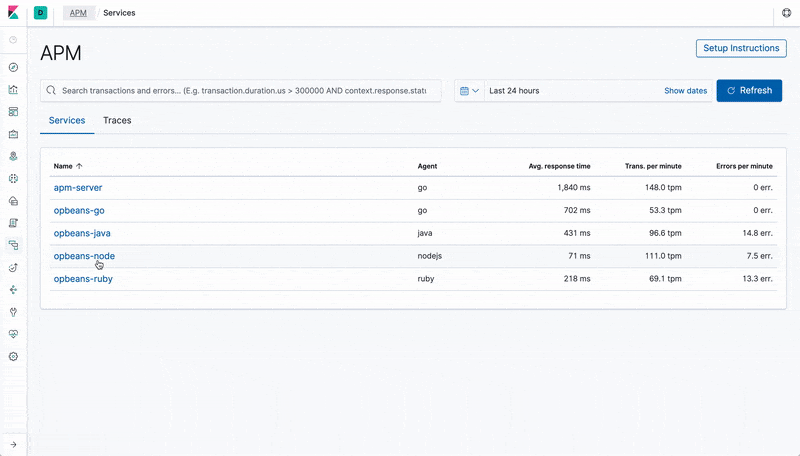Click the APM page heading

61,53
